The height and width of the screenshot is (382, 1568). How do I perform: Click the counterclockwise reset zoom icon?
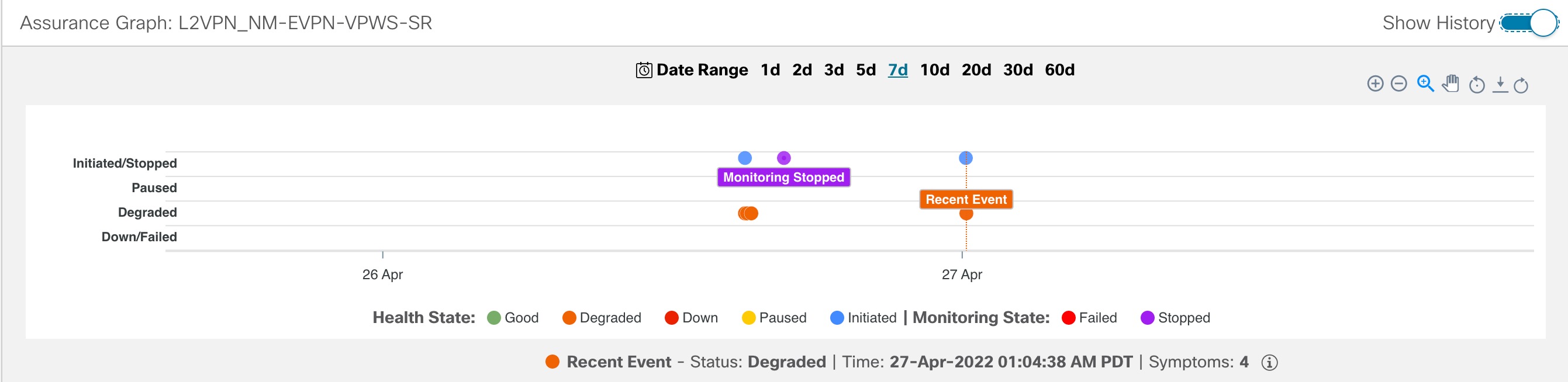click(x=1477, y=85)
